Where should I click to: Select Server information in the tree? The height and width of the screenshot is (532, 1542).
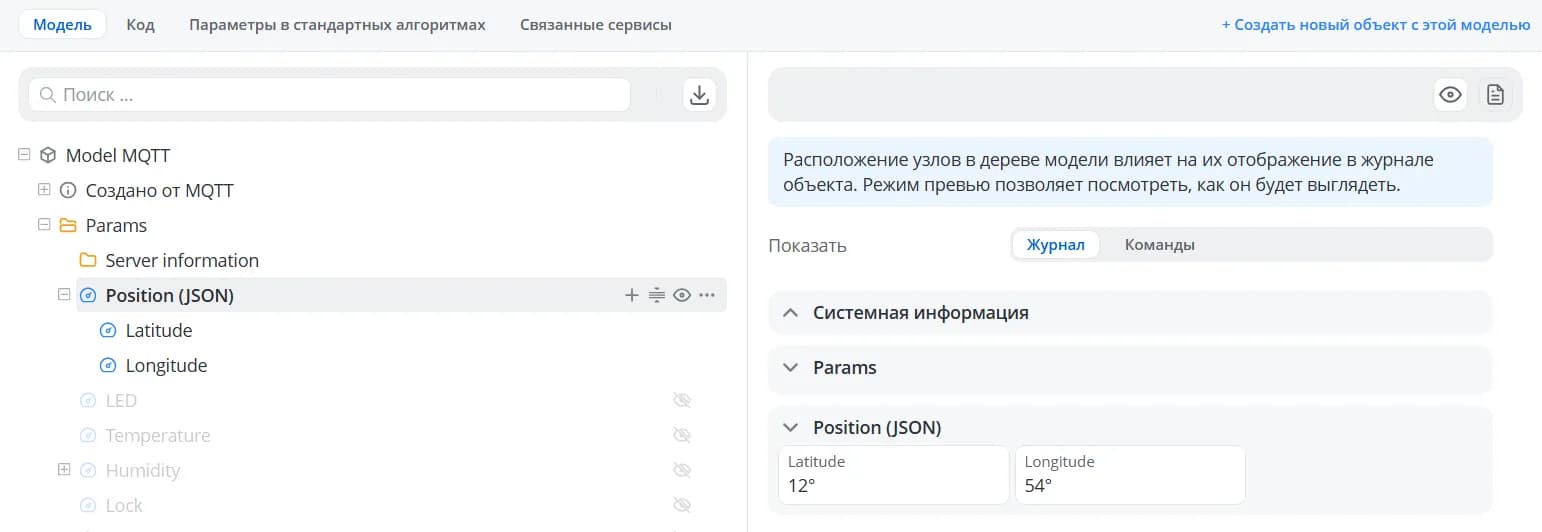click(x=182, y=260)
